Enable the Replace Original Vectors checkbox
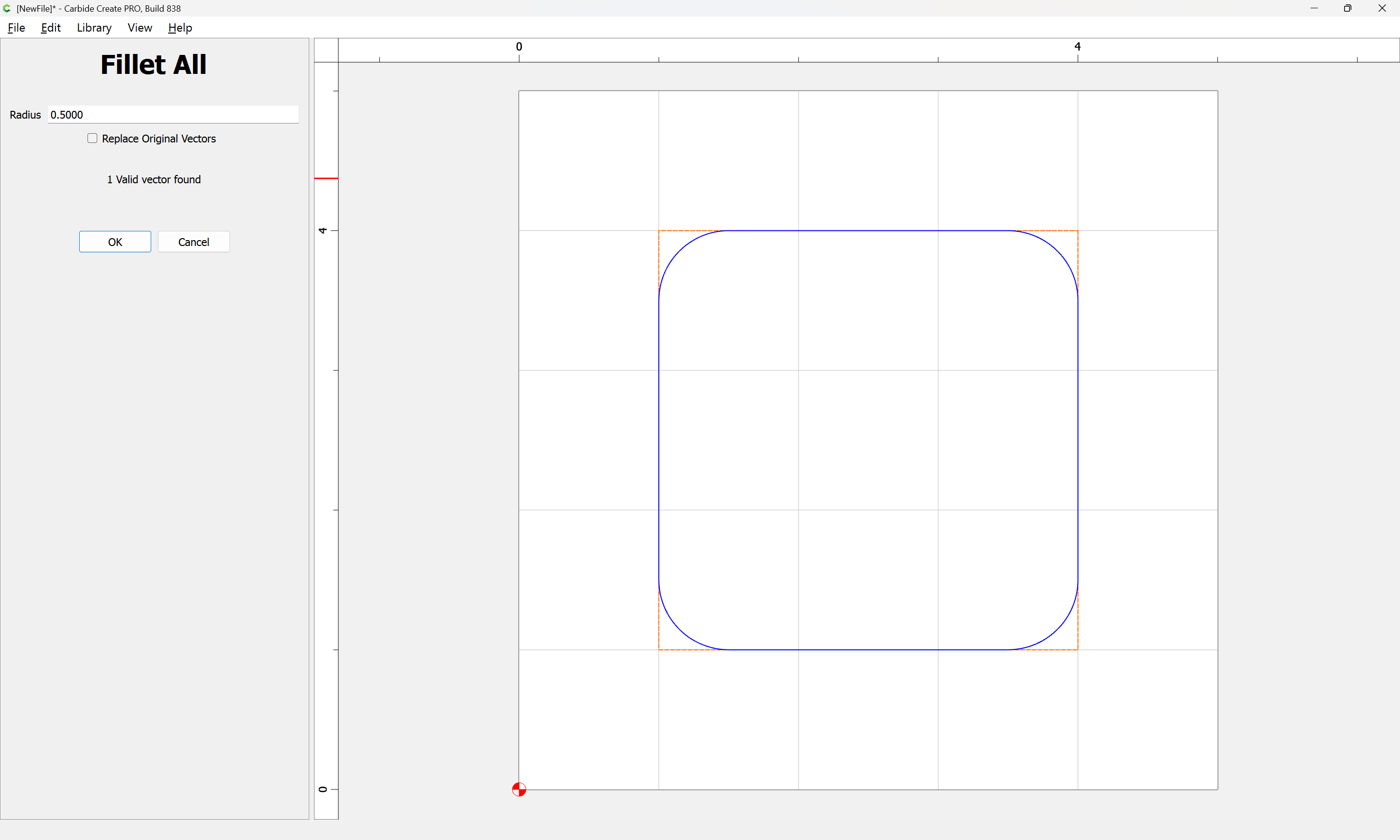The height and width of the screenshot is (840, 1400). [x=92, y=139]
